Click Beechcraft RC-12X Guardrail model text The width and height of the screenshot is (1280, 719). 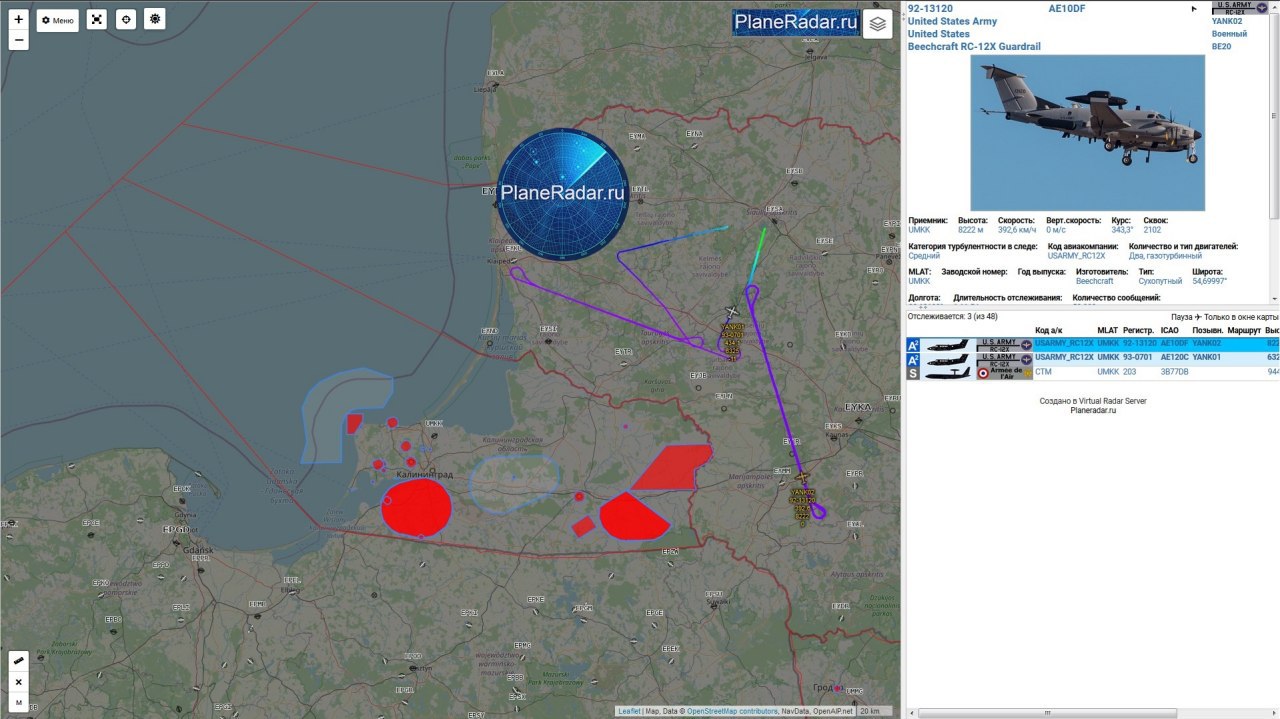pyautogui.click(x=976, y=47)
